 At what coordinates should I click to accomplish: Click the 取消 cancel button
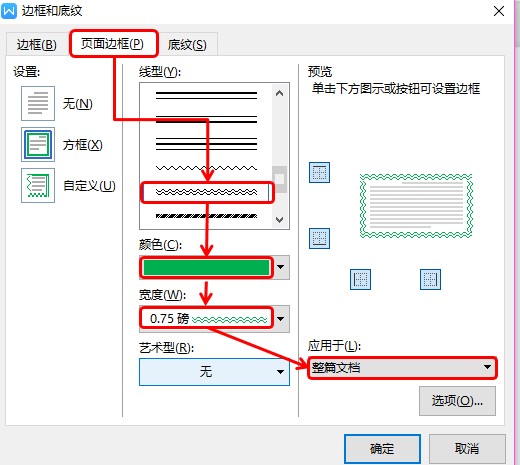(467, 449)
